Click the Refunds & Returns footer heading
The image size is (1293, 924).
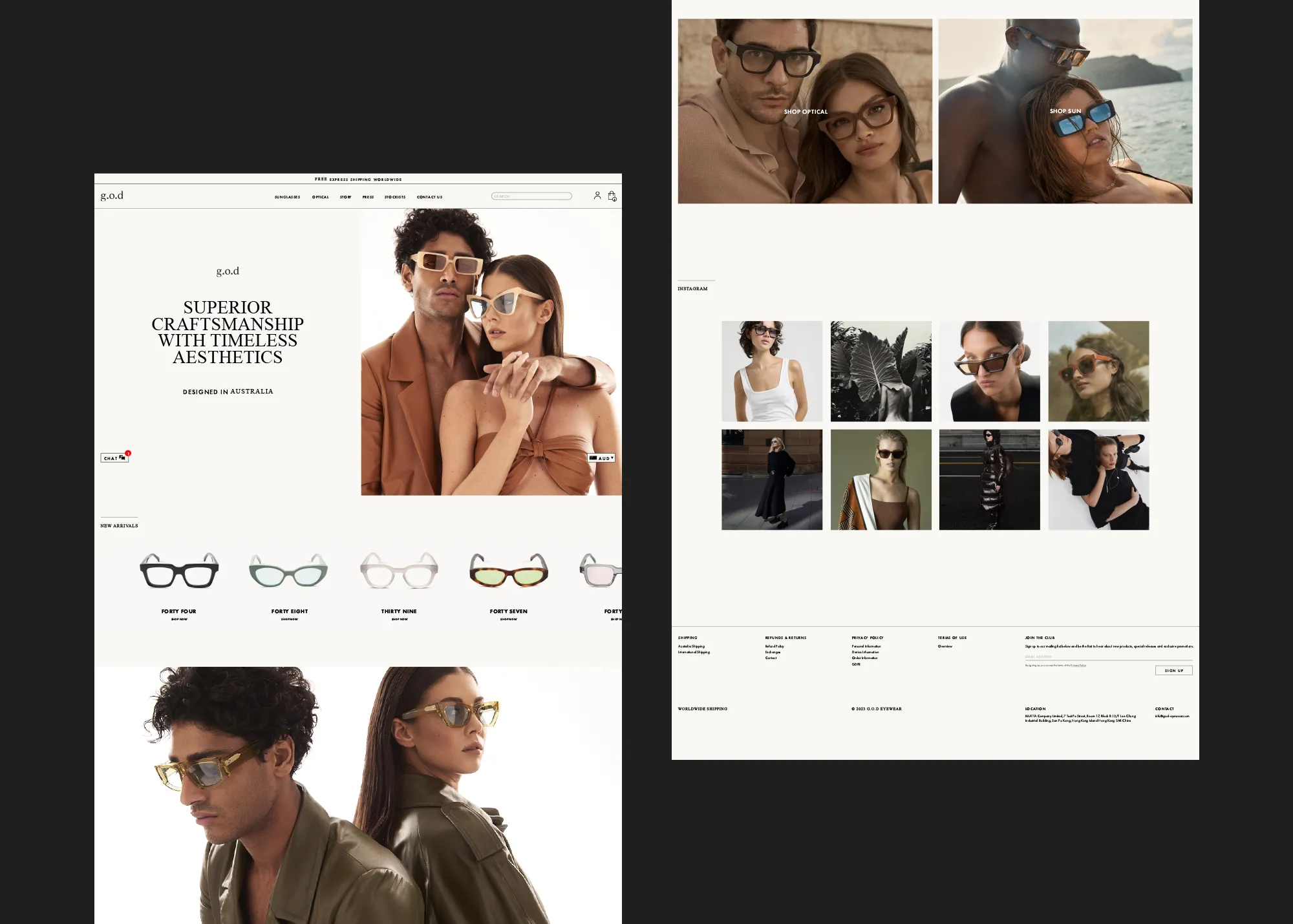coord(785,638)
